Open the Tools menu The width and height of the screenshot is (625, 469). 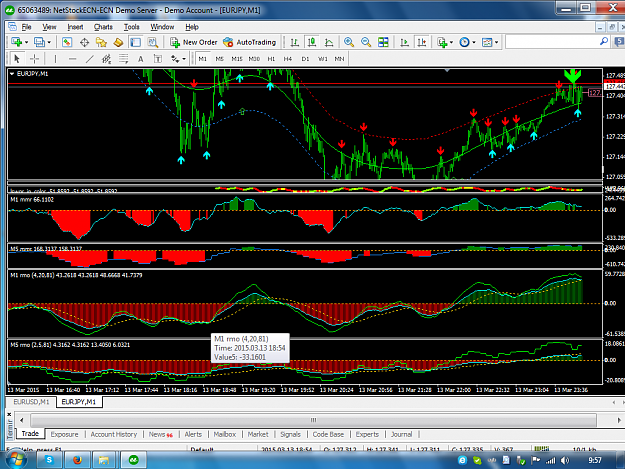tap(132, 27)
